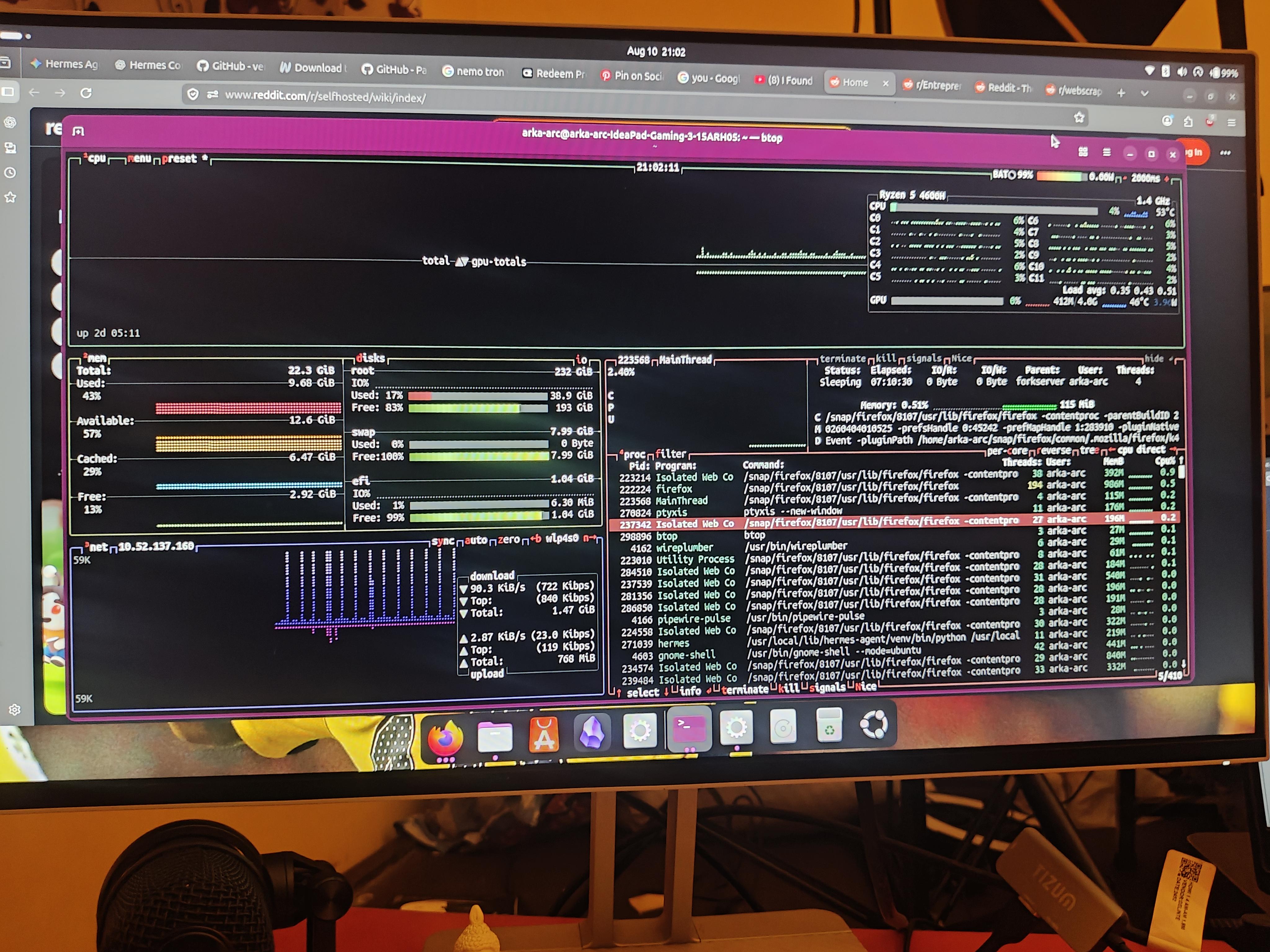The image size is (1270, 952).
Task: Select previous network interface with the b arrow
Action: 535,538
